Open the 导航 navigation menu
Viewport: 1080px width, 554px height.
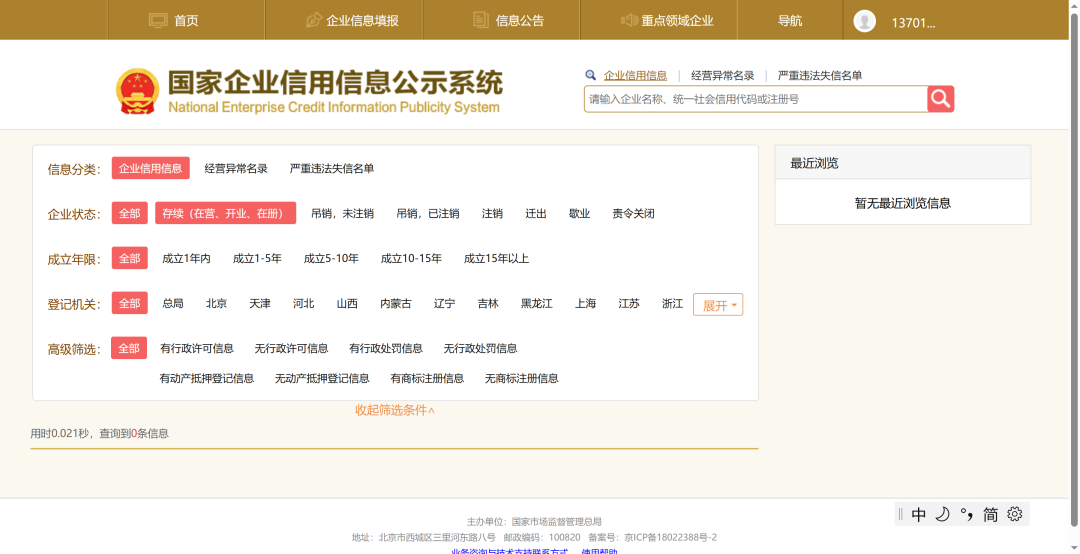(x=790, y=21)
